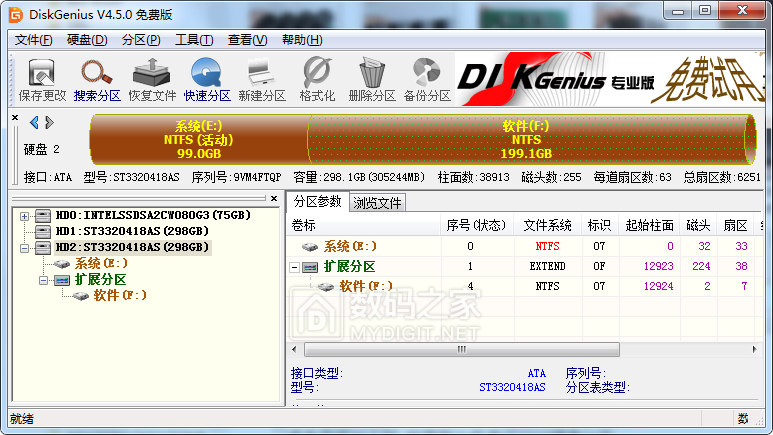The image size is (773, 435).
Task: Open the 帮助(H) menu
Action: (302, 40)
